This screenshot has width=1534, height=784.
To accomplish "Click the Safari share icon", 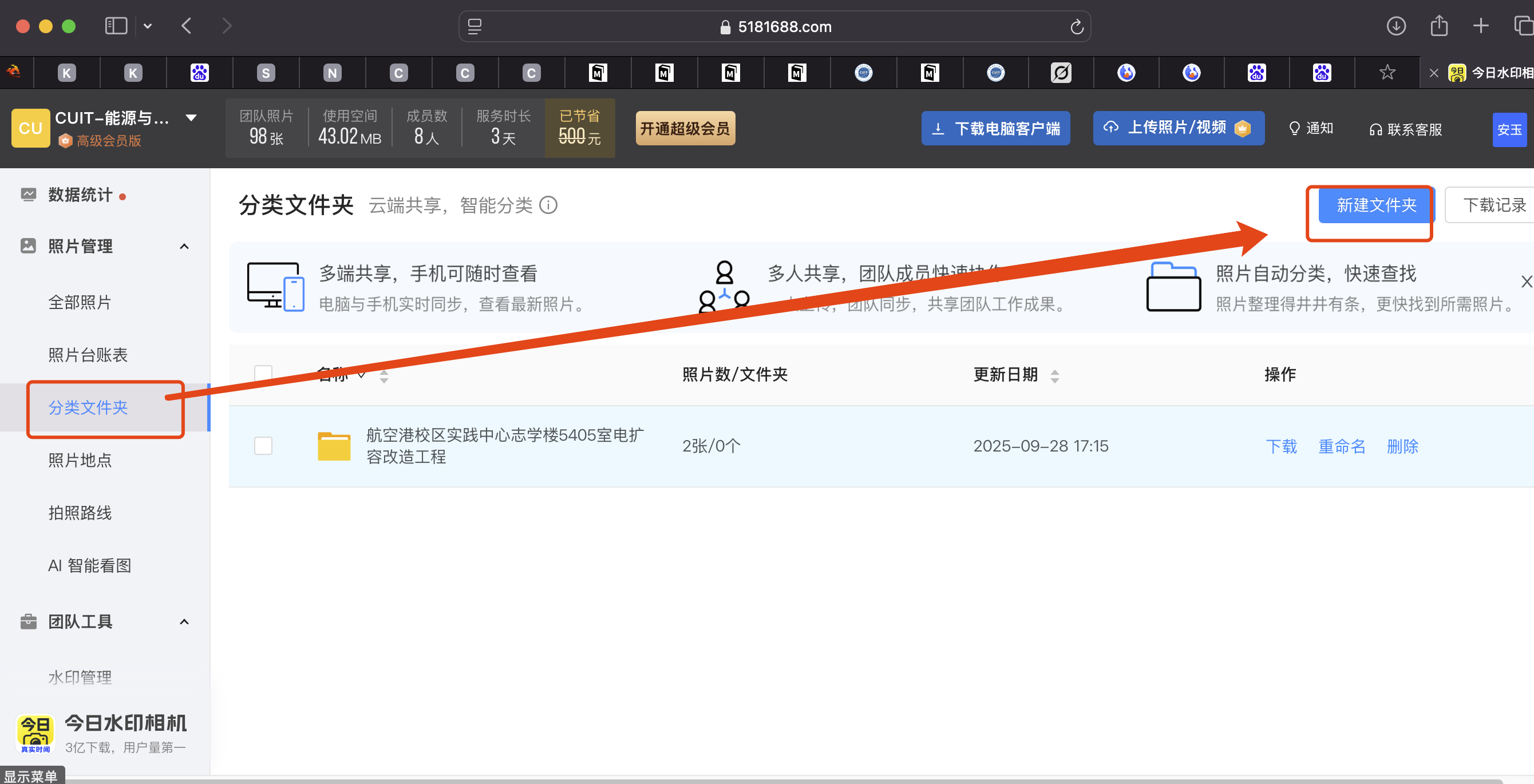I will [1439, 26].
